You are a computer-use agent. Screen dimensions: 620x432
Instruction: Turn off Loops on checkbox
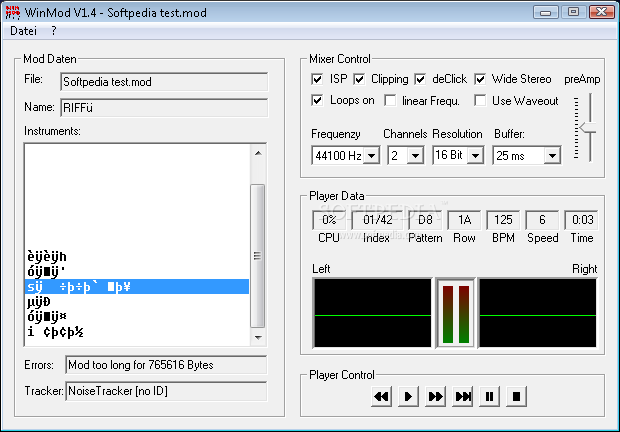[317, 100]
